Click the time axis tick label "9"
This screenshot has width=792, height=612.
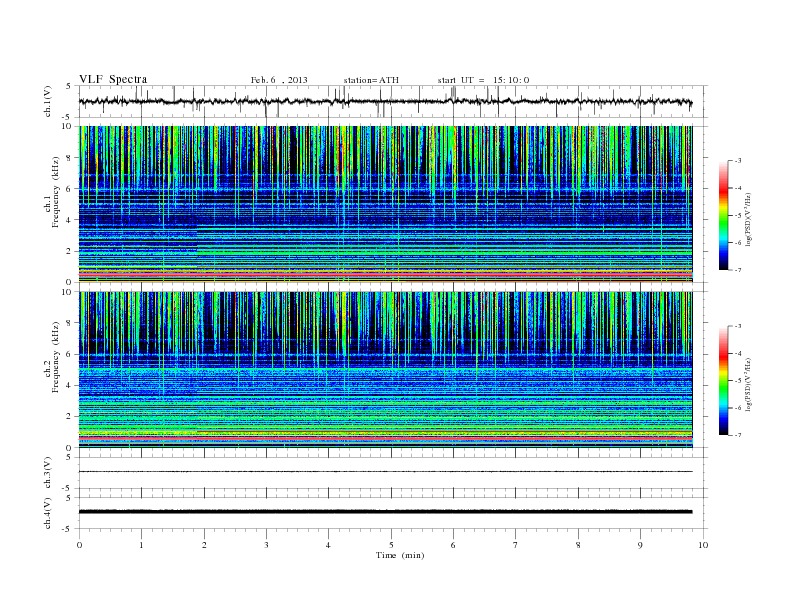[640, 545]
